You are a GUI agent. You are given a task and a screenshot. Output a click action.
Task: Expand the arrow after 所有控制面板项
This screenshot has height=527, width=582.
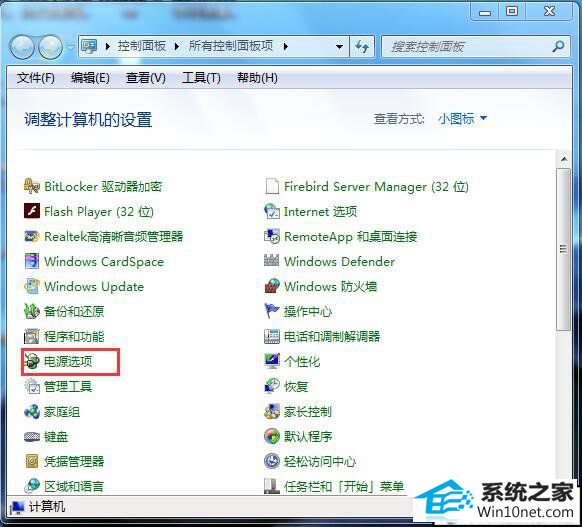point(286,47)
